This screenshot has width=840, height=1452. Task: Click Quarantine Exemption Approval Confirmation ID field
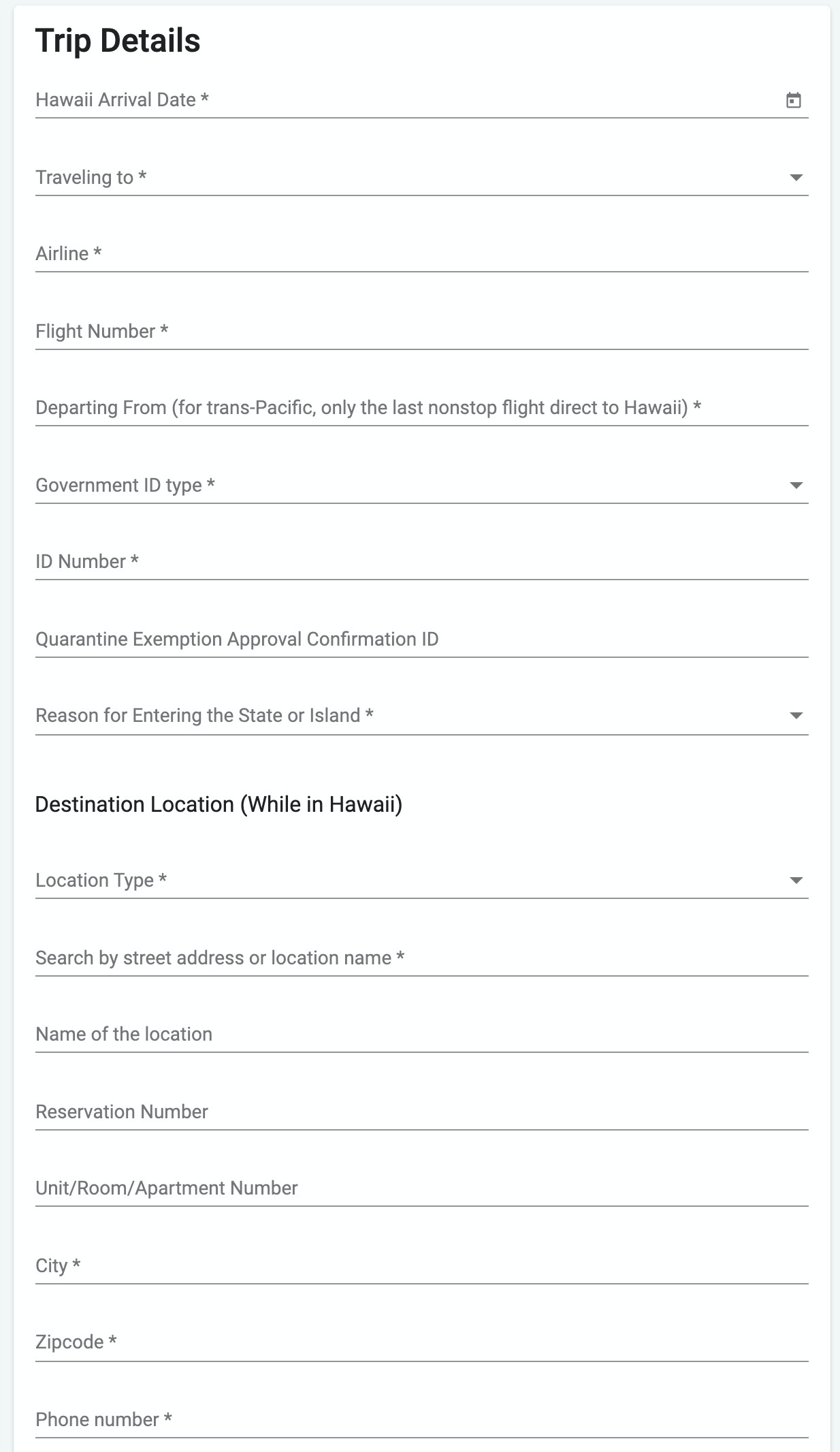click(x=421, y=640)
